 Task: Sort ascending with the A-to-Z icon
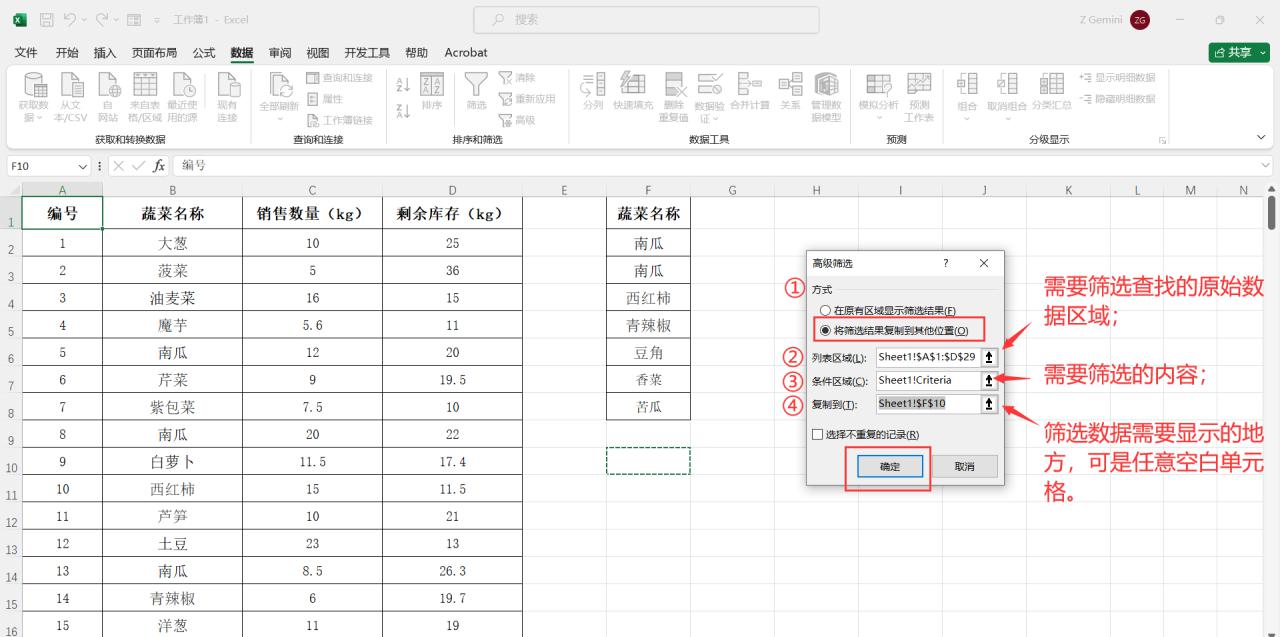[403, 86]
